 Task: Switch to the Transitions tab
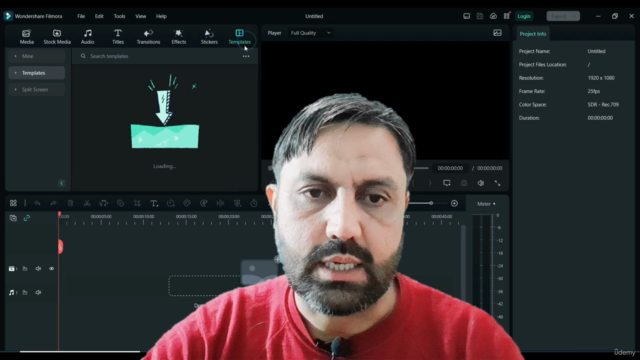pos(148,37)
